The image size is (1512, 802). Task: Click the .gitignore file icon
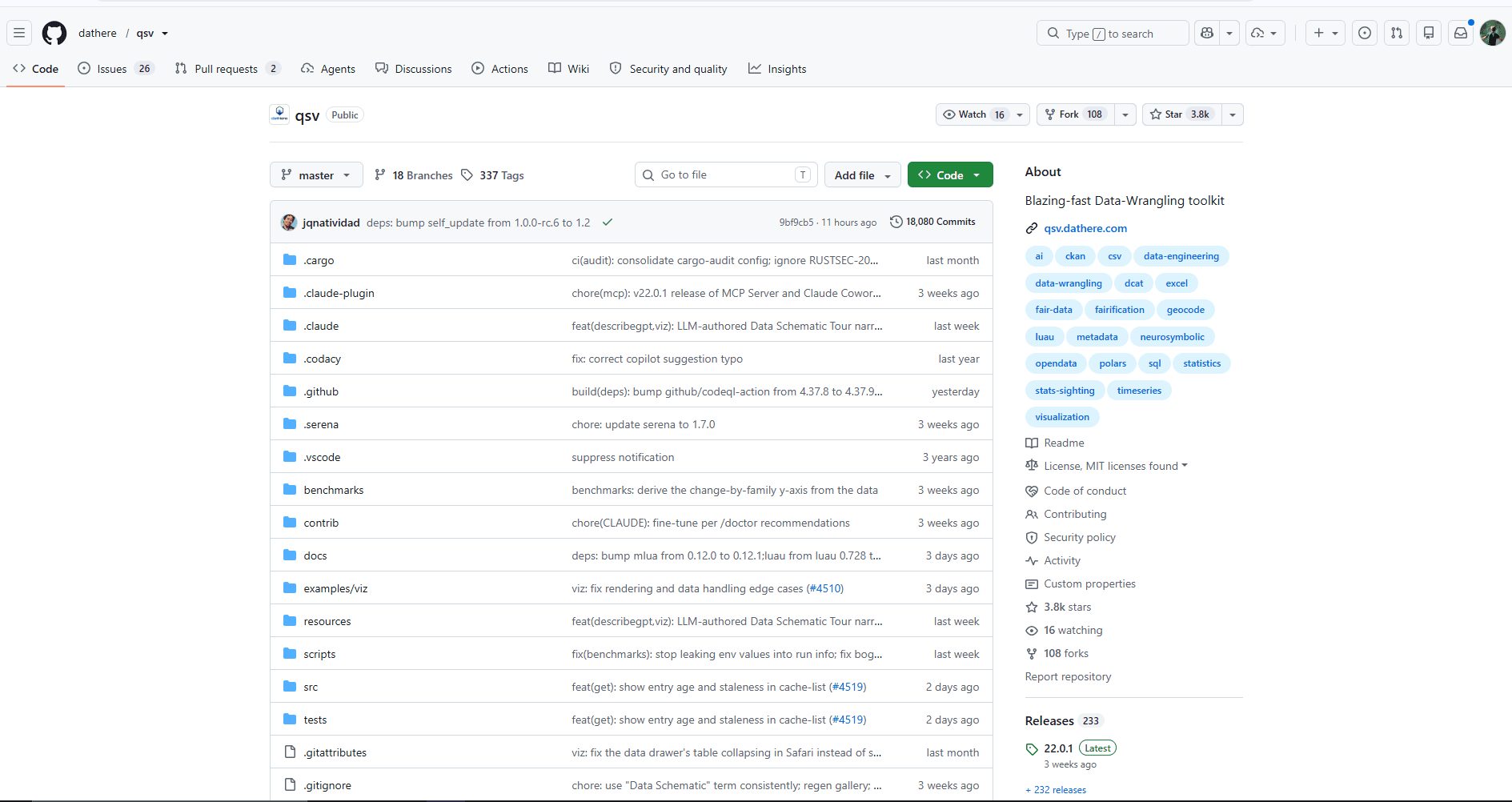coord(290,784)
